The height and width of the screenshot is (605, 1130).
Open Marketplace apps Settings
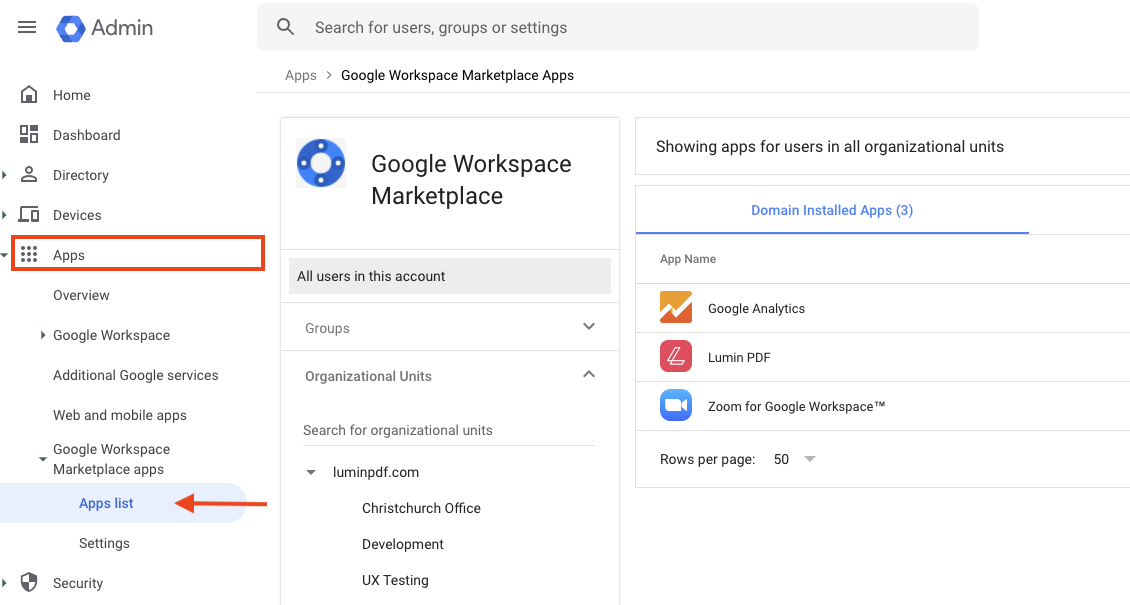point(104,543)
